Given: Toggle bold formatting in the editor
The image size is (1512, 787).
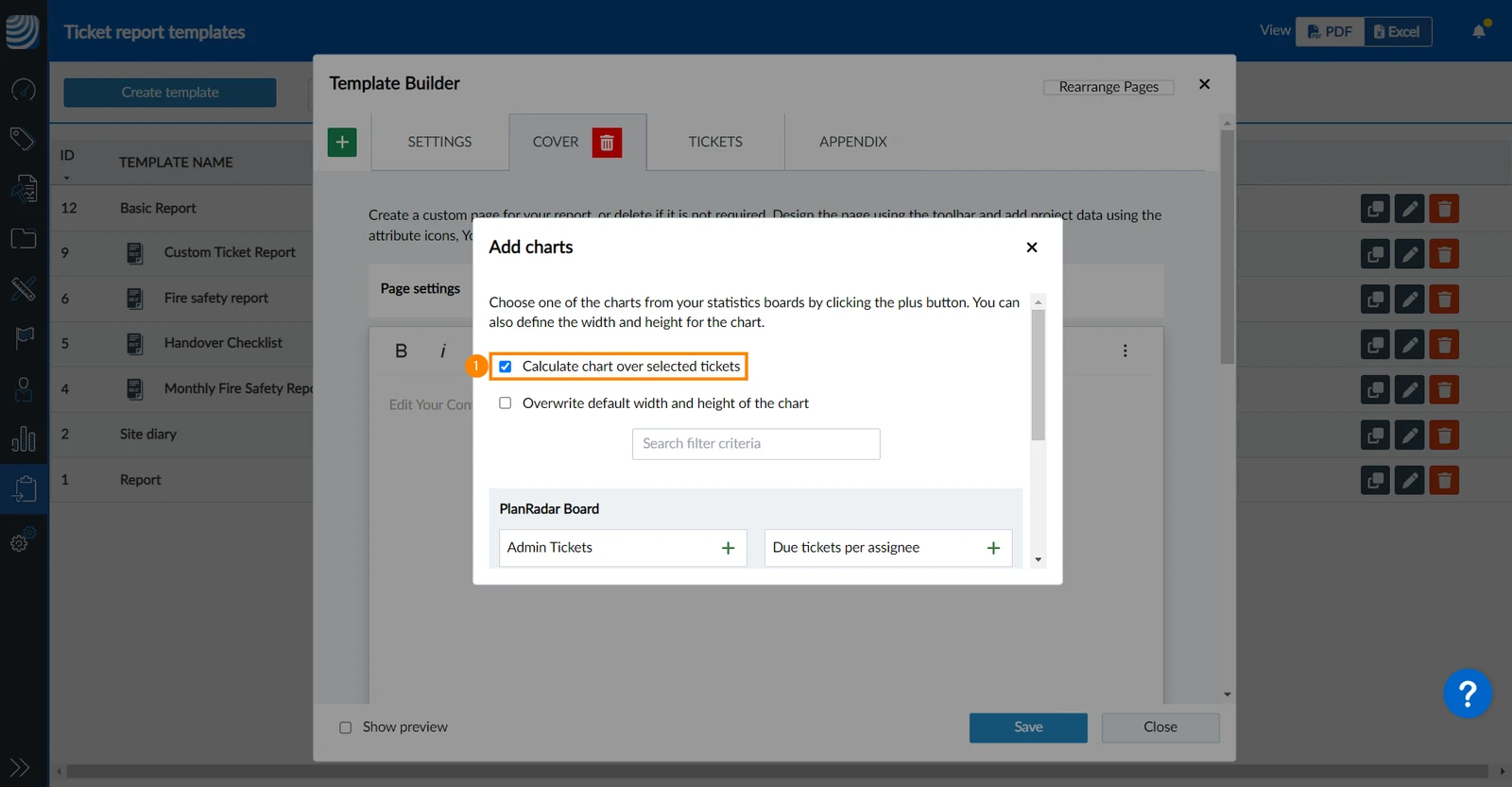Looking at the screenshot, I should click(401, 351).
